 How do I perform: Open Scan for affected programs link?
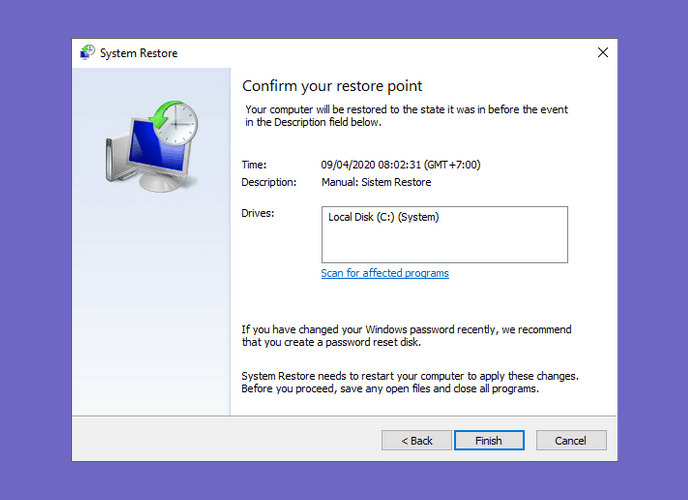coord(385,273)
